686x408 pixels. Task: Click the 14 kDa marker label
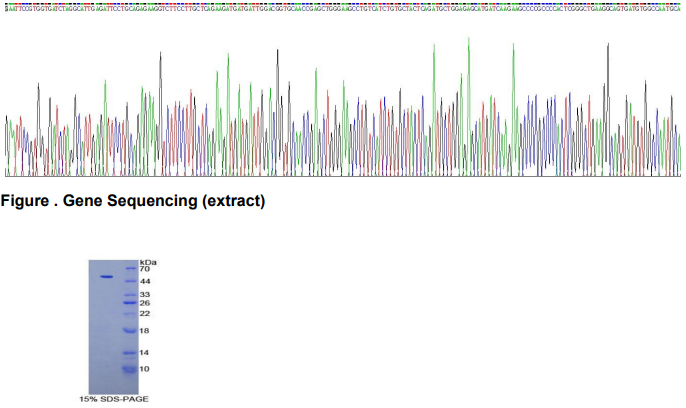click(x=144, y=352)
